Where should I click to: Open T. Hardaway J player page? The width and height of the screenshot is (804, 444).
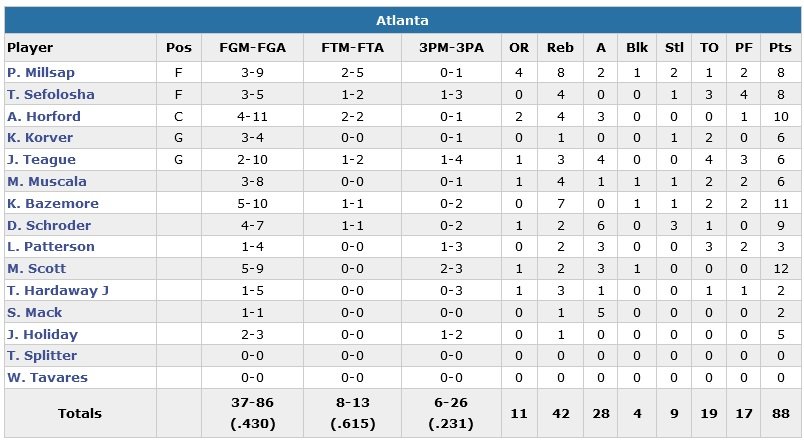point(57,291)
